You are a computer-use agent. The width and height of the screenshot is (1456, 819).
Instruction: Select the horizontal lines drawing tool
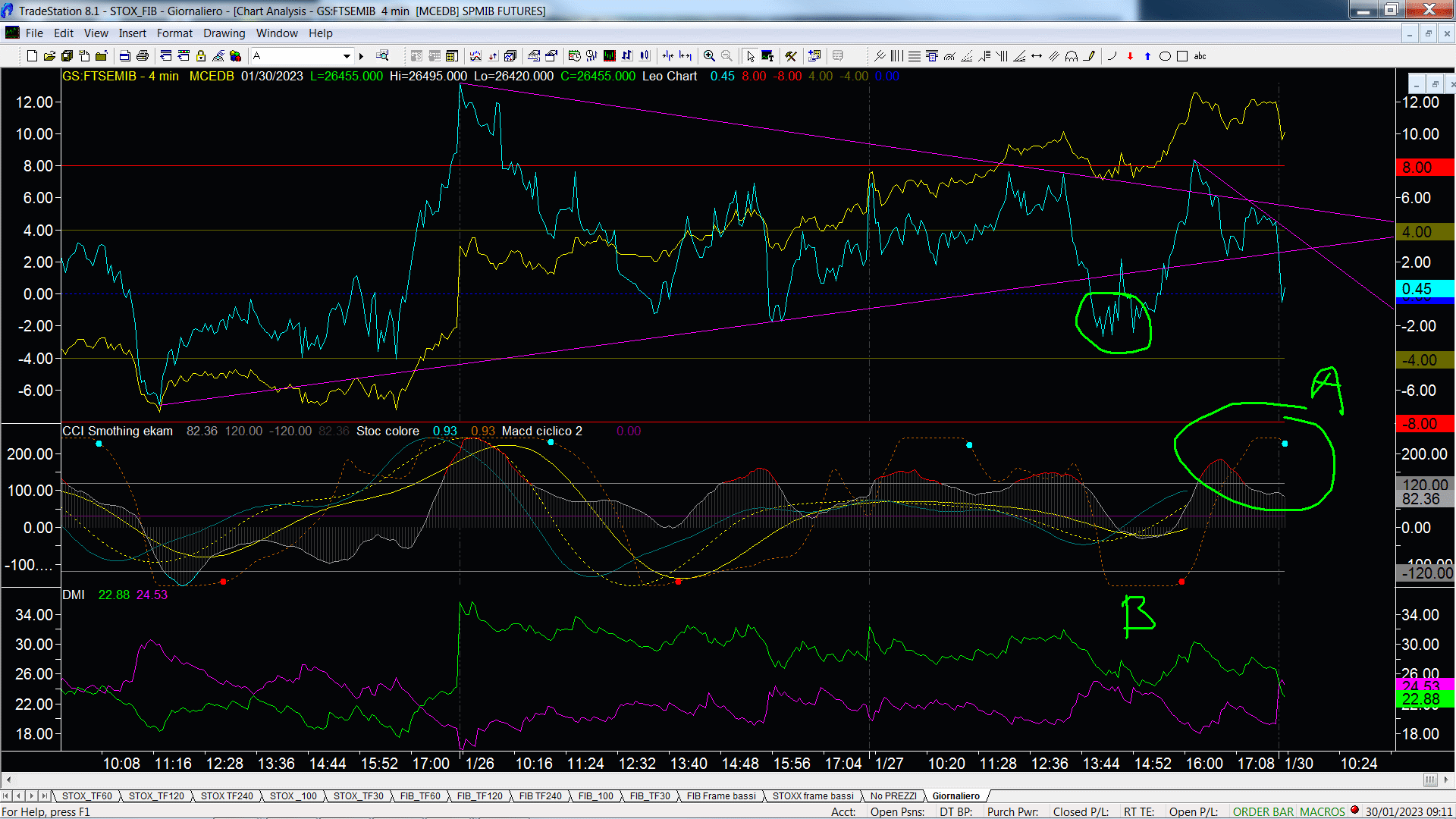915,56
